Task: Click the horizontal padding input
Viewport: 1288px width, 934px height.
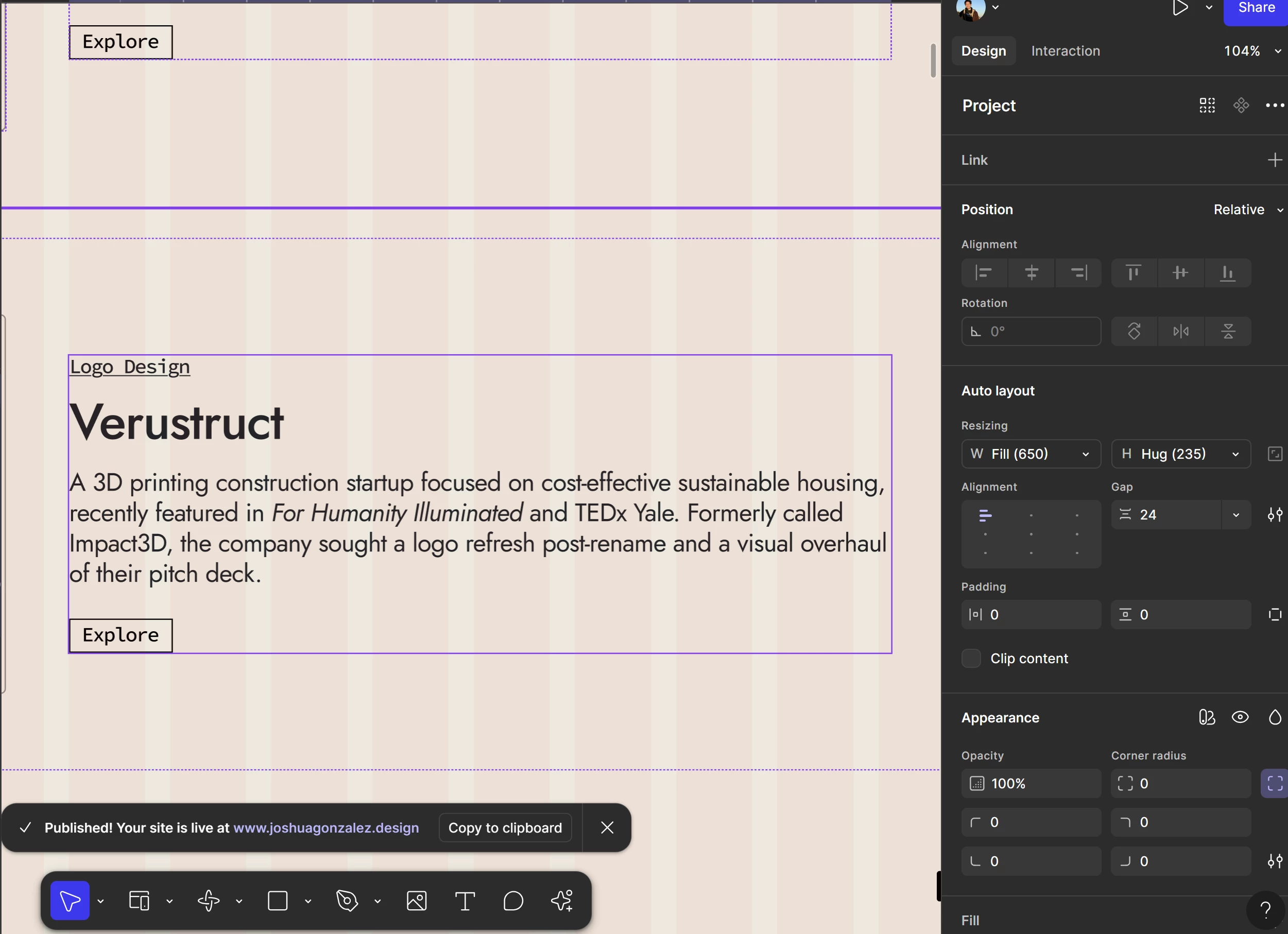Action: coord(1032,614)
